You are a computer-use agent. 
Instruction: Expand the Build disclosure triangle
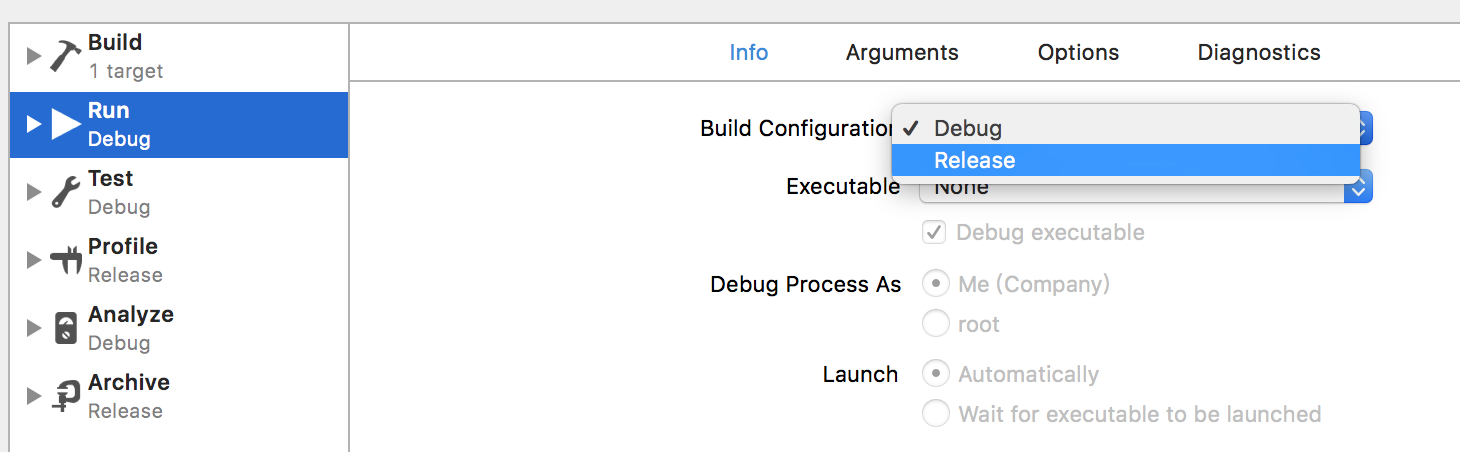click(34, 56)
